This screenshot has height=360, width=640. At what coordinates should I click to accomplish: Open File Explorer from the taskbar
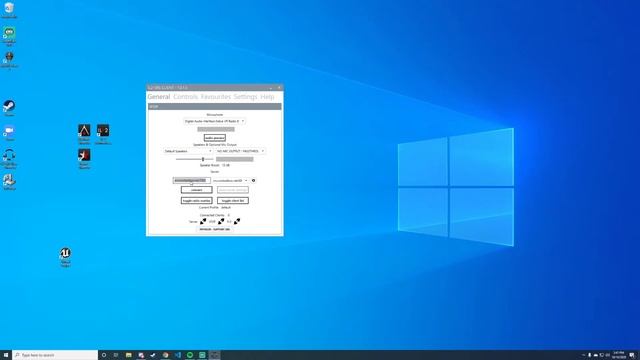pos(129,355)
